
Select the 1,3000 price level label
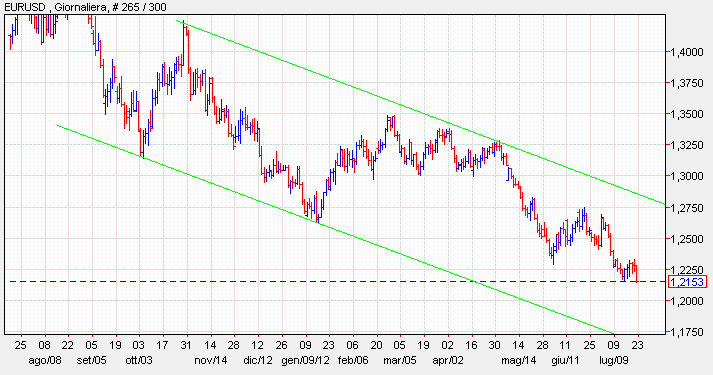pos(687,176)
